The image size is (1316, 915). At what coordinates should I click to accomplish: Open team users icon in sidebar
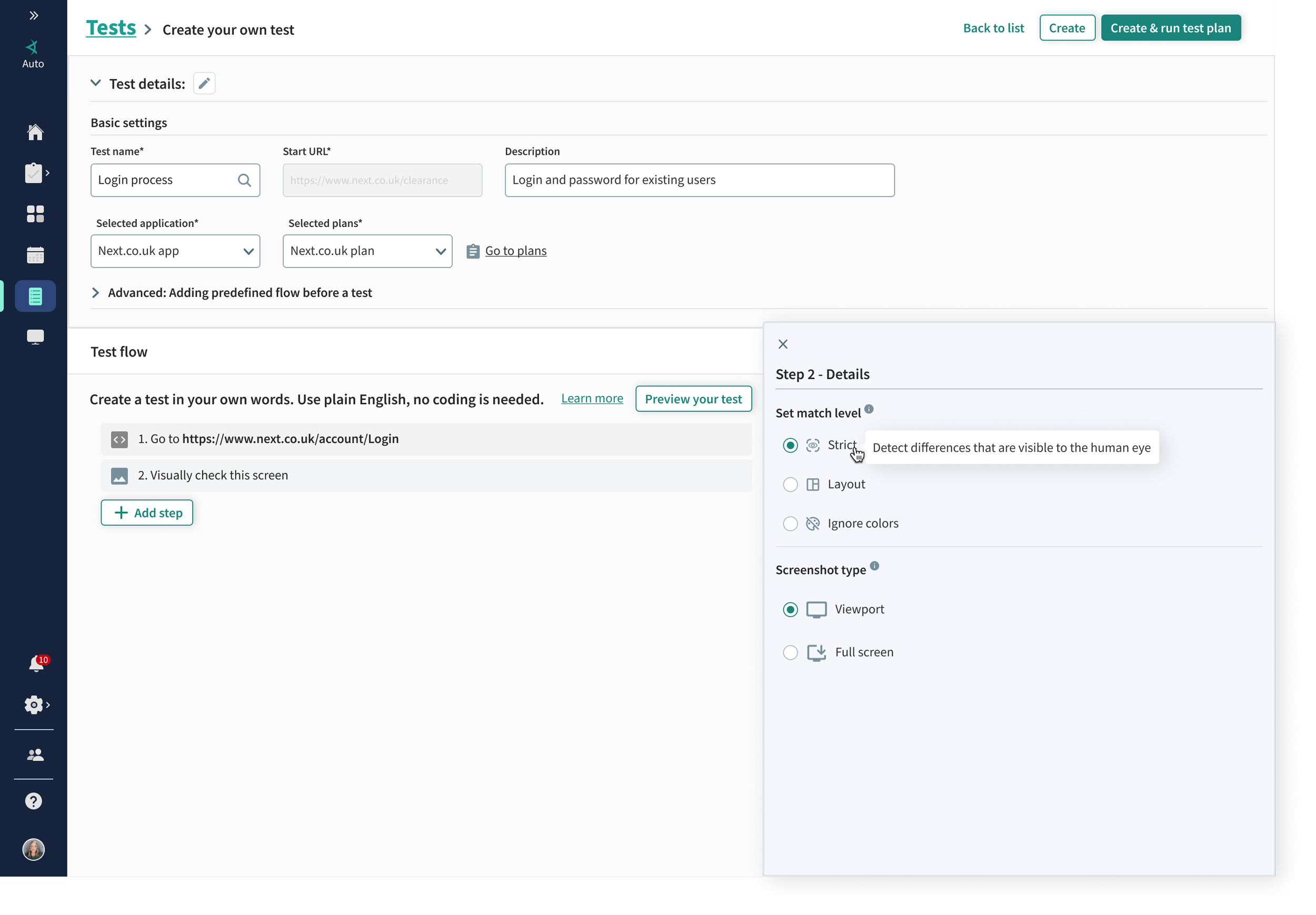35,754
